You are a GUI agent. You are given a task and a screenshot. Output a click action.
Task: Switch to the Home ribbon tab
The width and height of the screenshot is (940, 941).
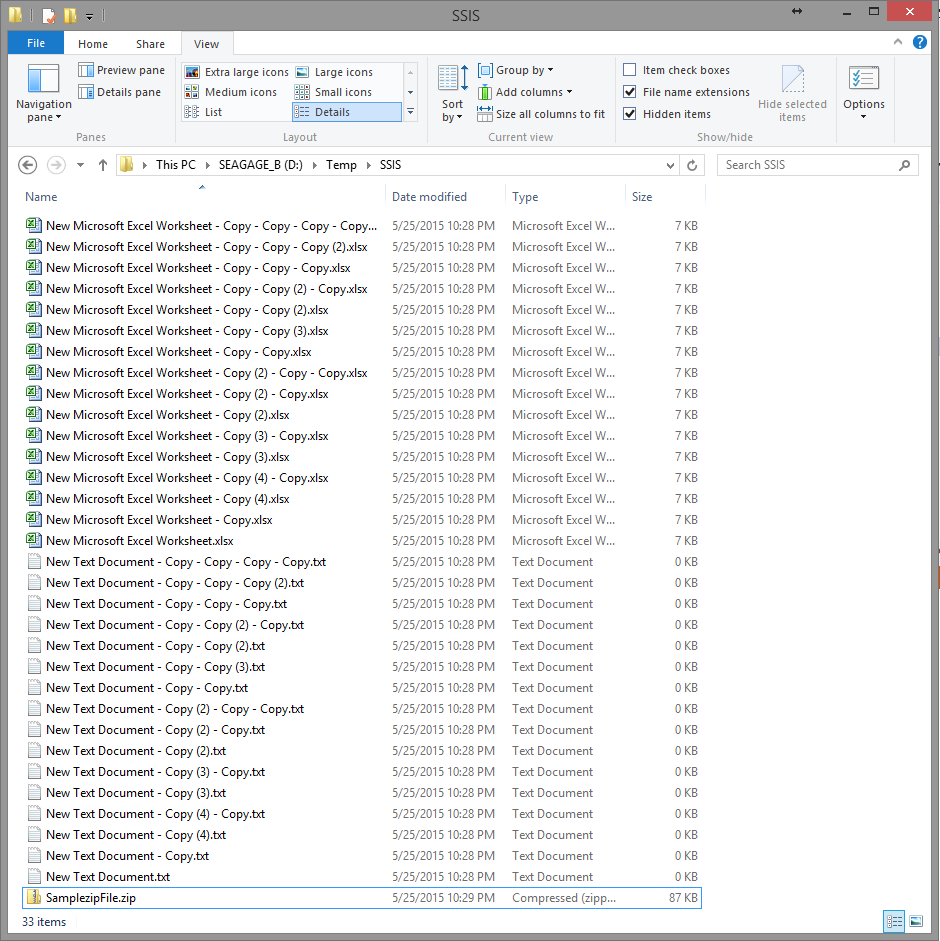point(92,43)
